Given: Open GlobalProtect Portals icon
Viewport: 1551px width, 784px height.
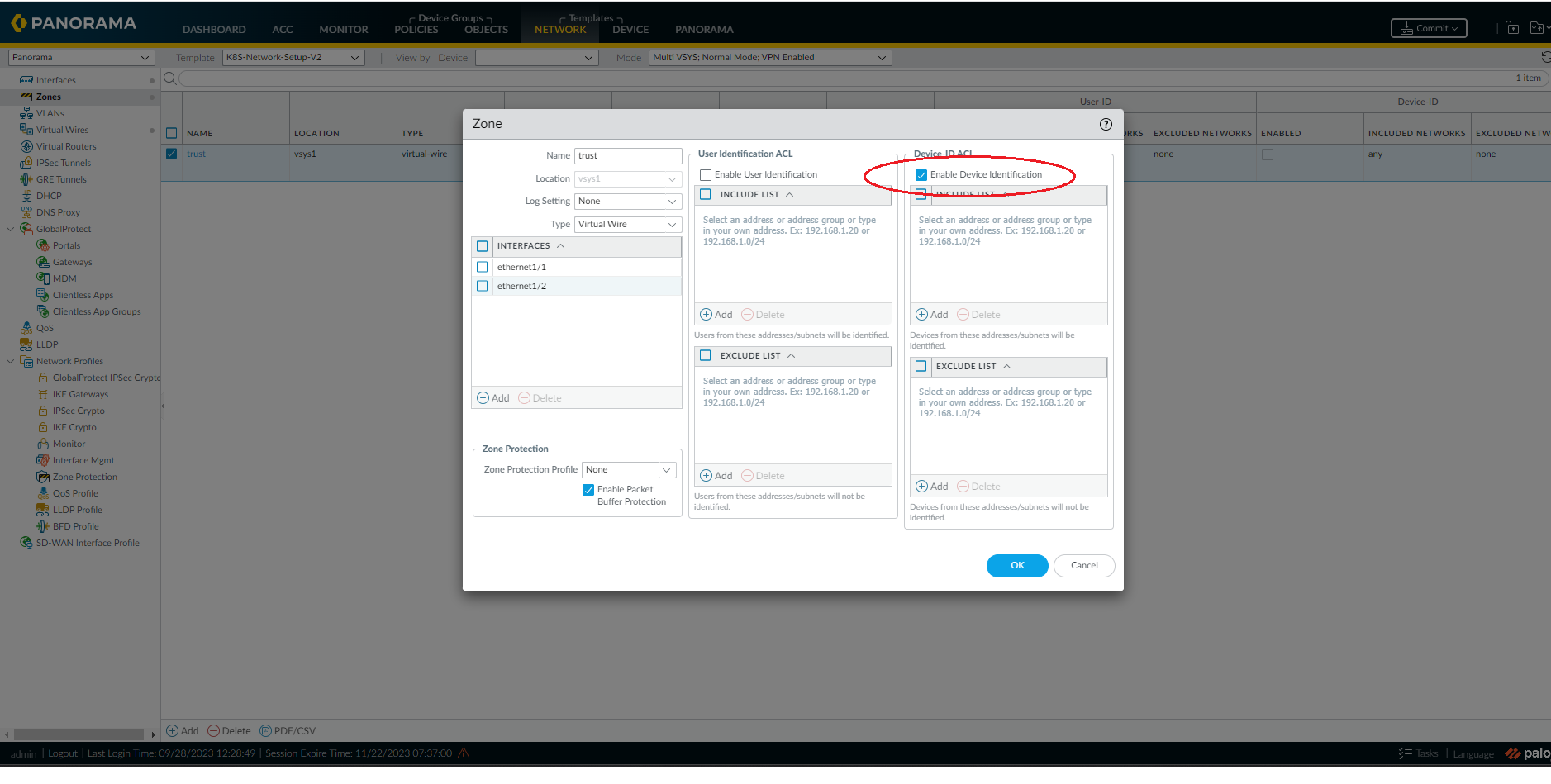Looking at the screenshot, I should point(43,245).
